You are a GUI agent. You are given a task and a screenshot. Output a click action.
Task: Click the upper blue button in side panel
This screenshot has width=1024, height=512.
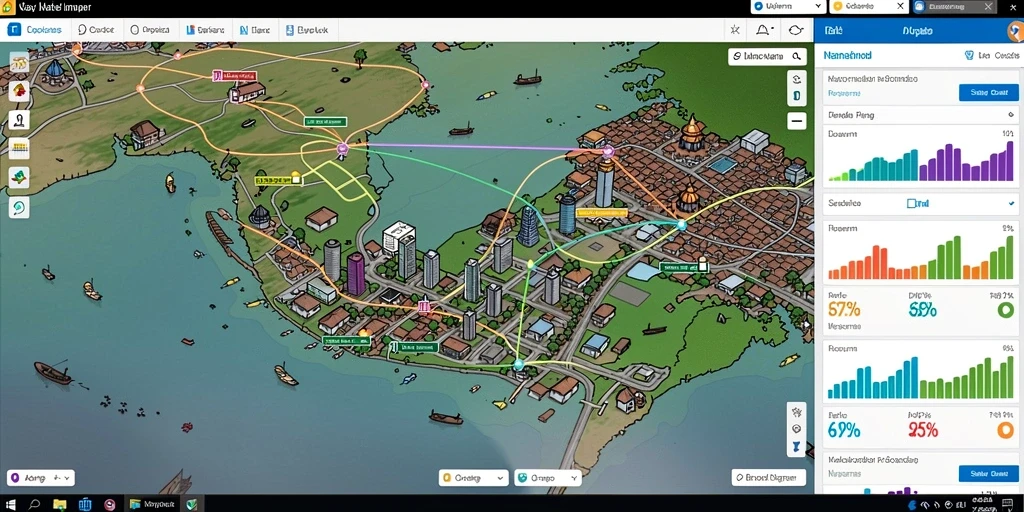tap(989, 93)
